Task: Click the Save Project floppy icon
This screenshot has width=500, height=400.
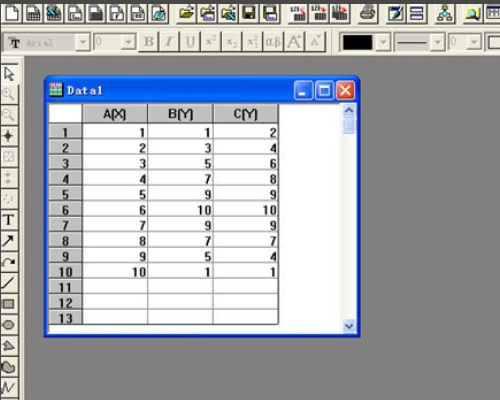Action: click(249, 13)
